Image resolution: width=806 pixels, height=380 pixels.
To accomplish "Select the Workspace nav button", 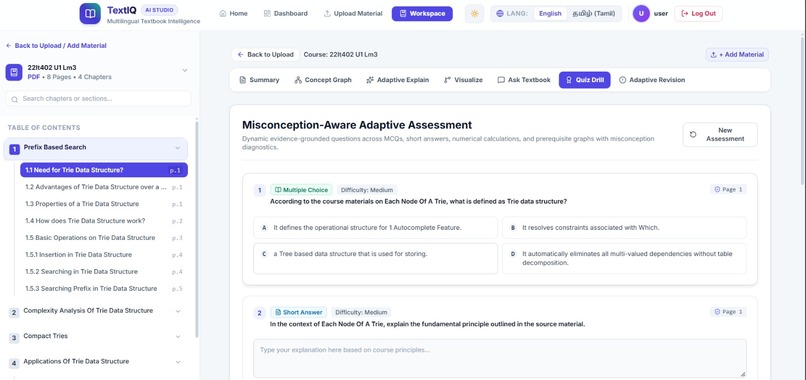I will [x=422, y=14].
